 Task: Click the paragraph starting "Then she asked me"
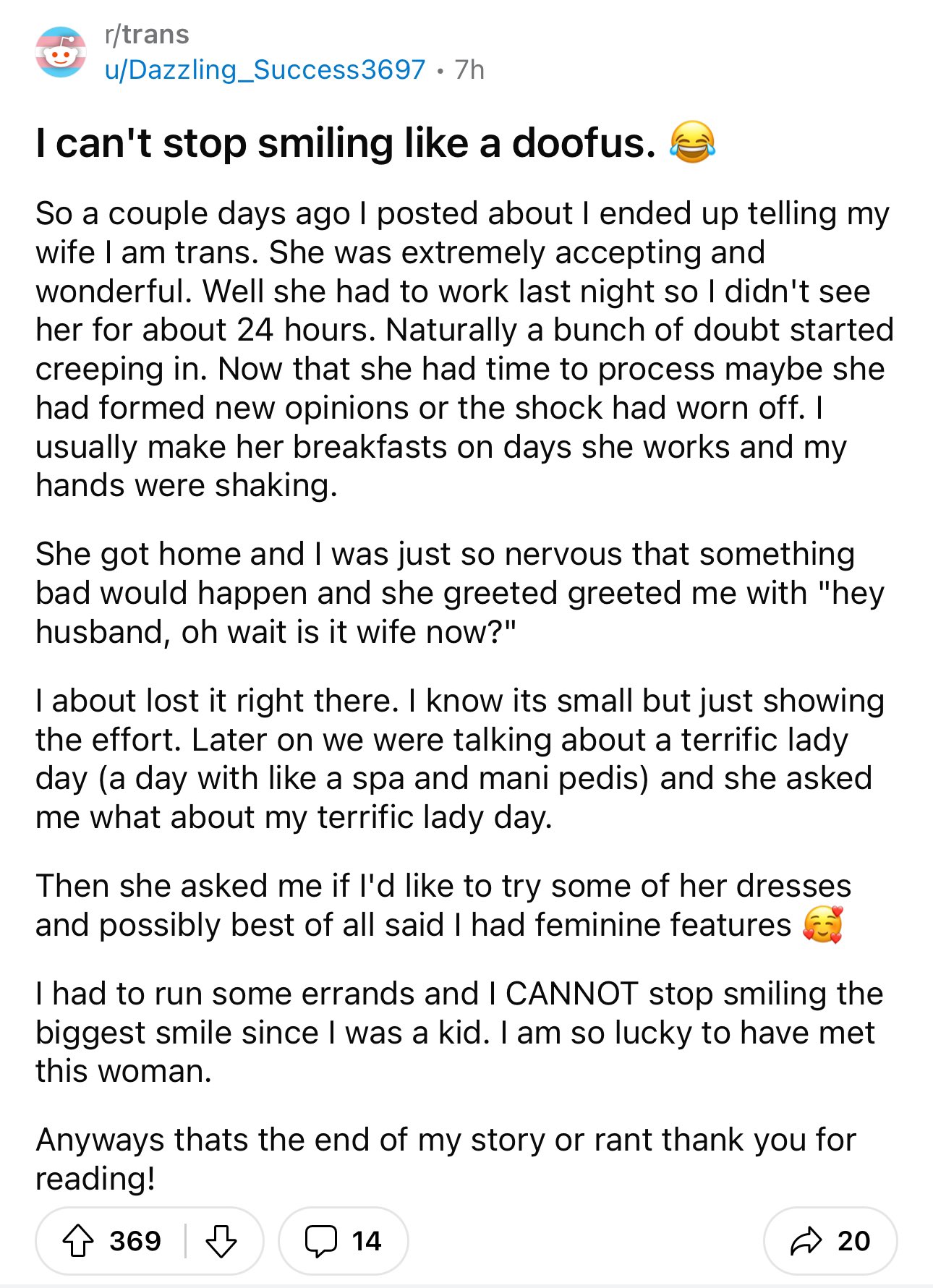(443, 905)
